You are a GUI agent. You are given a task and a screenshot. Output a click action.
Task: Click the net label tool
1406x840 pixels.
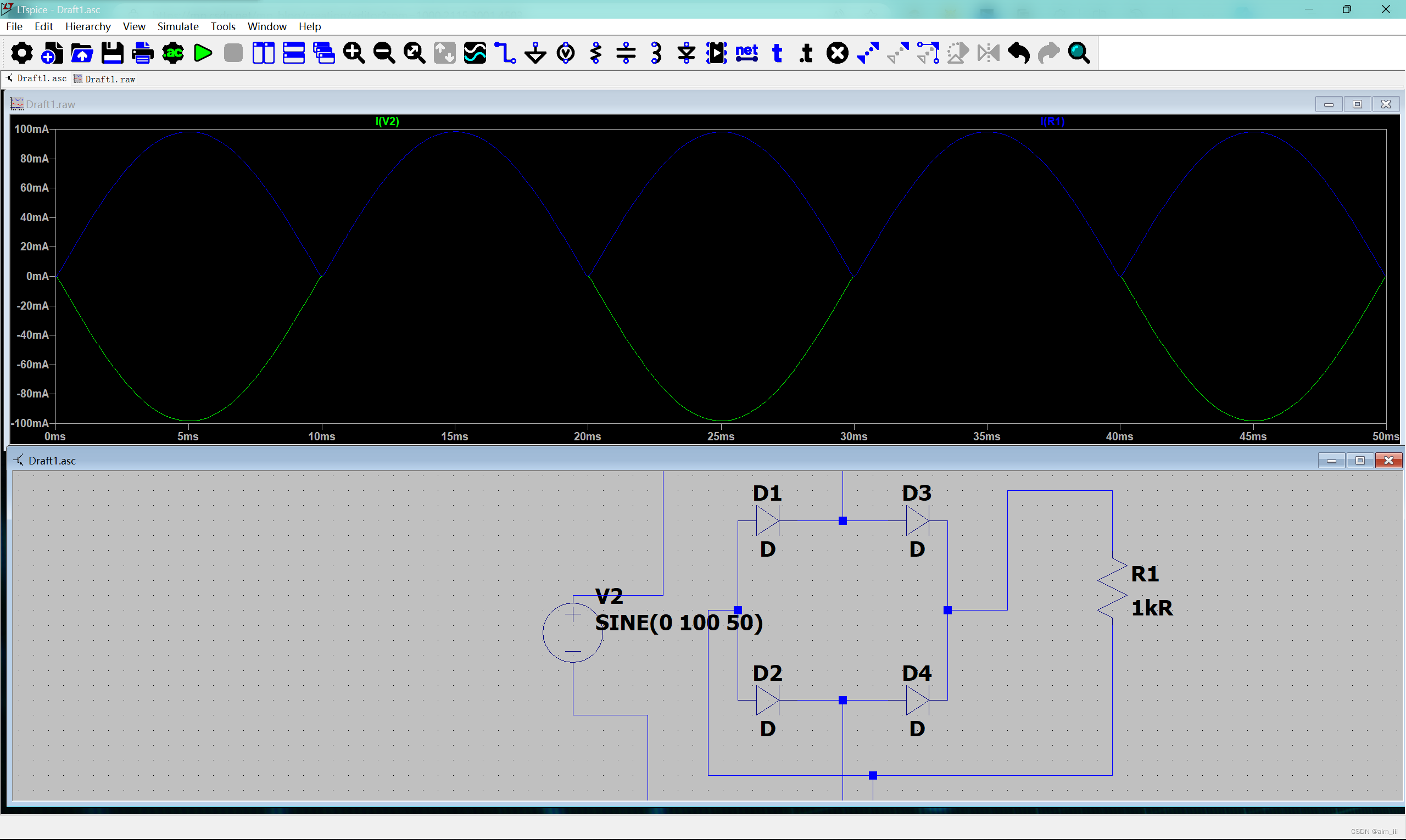(746, 53)
